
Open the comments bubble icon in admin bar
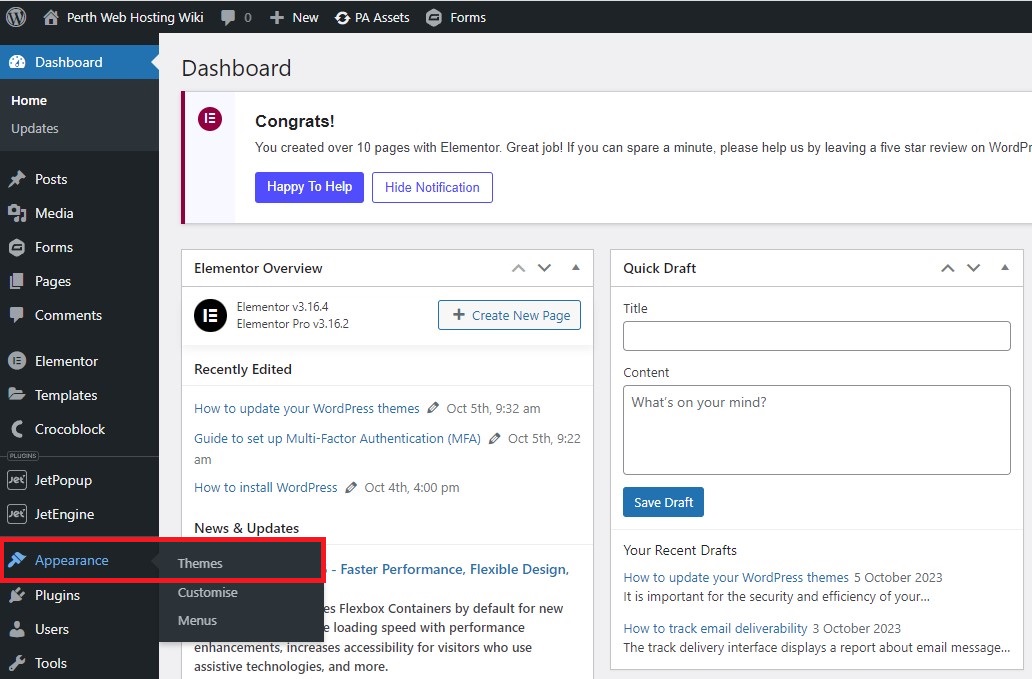tap(228, 17)
